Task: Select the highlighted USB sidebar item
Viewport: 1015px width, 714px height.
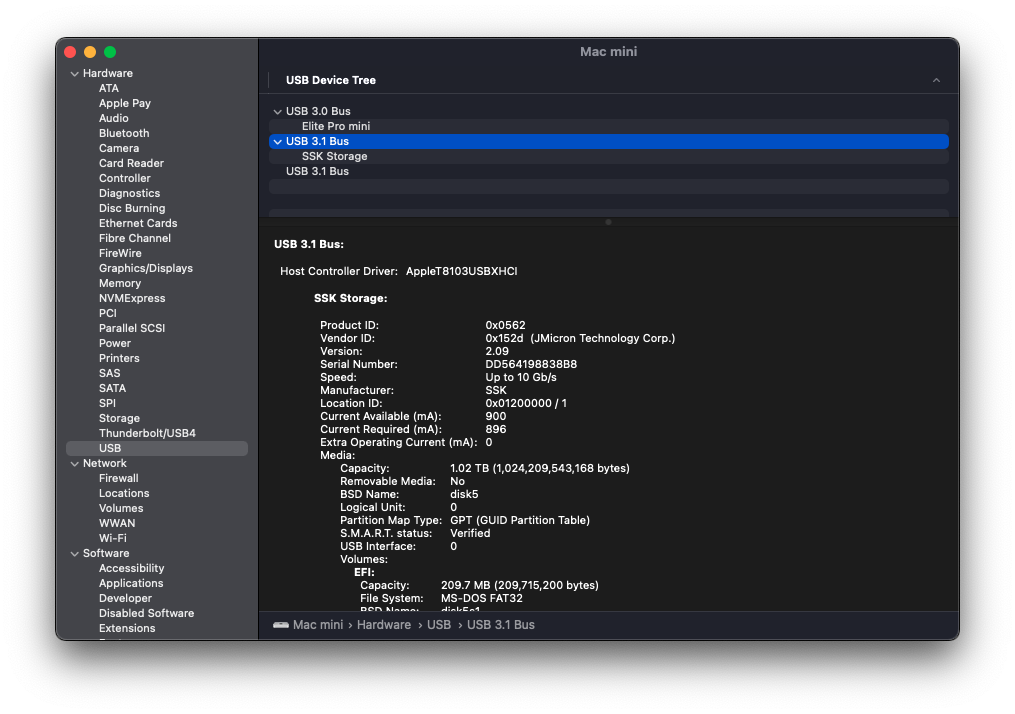Action: coord(157,449)
